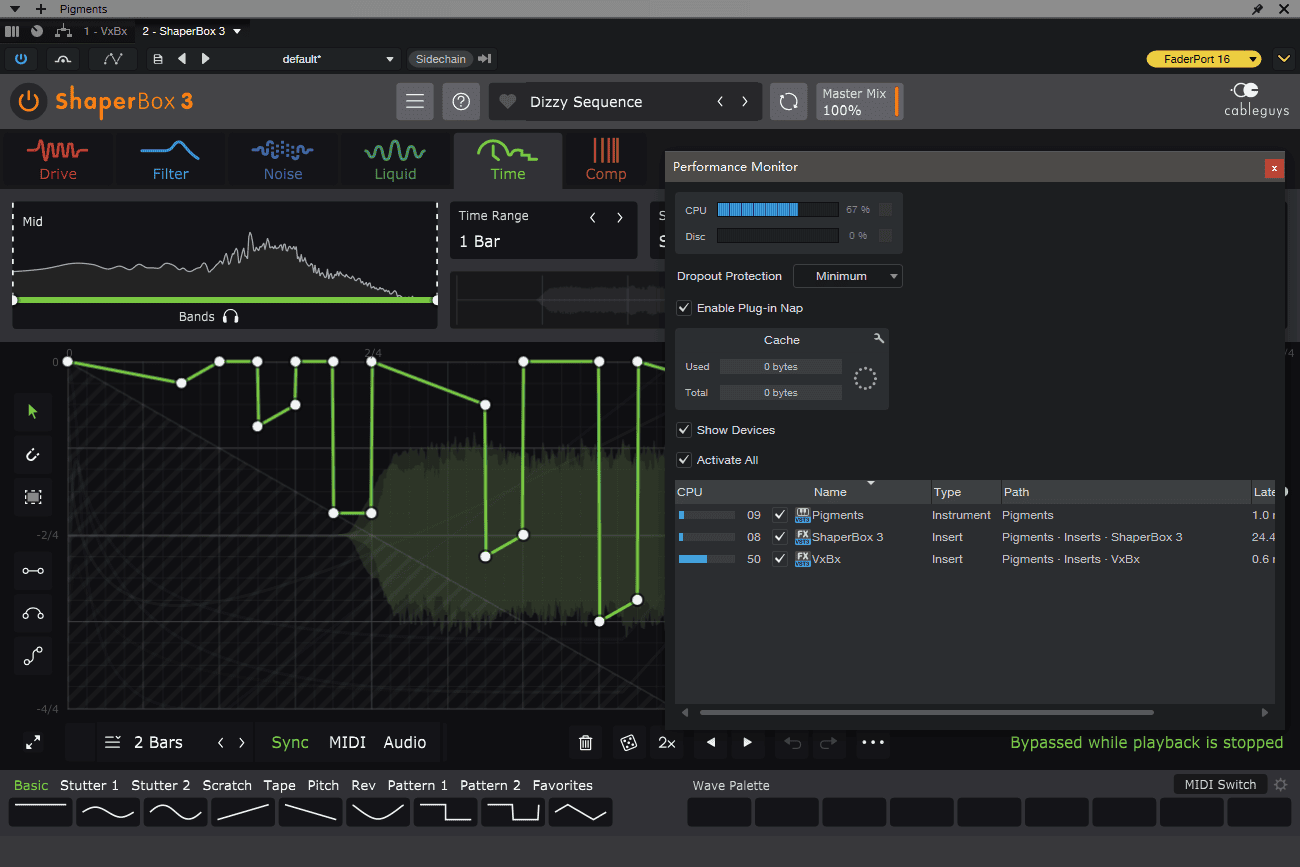Deactivate Pigments in the device list

780,515
